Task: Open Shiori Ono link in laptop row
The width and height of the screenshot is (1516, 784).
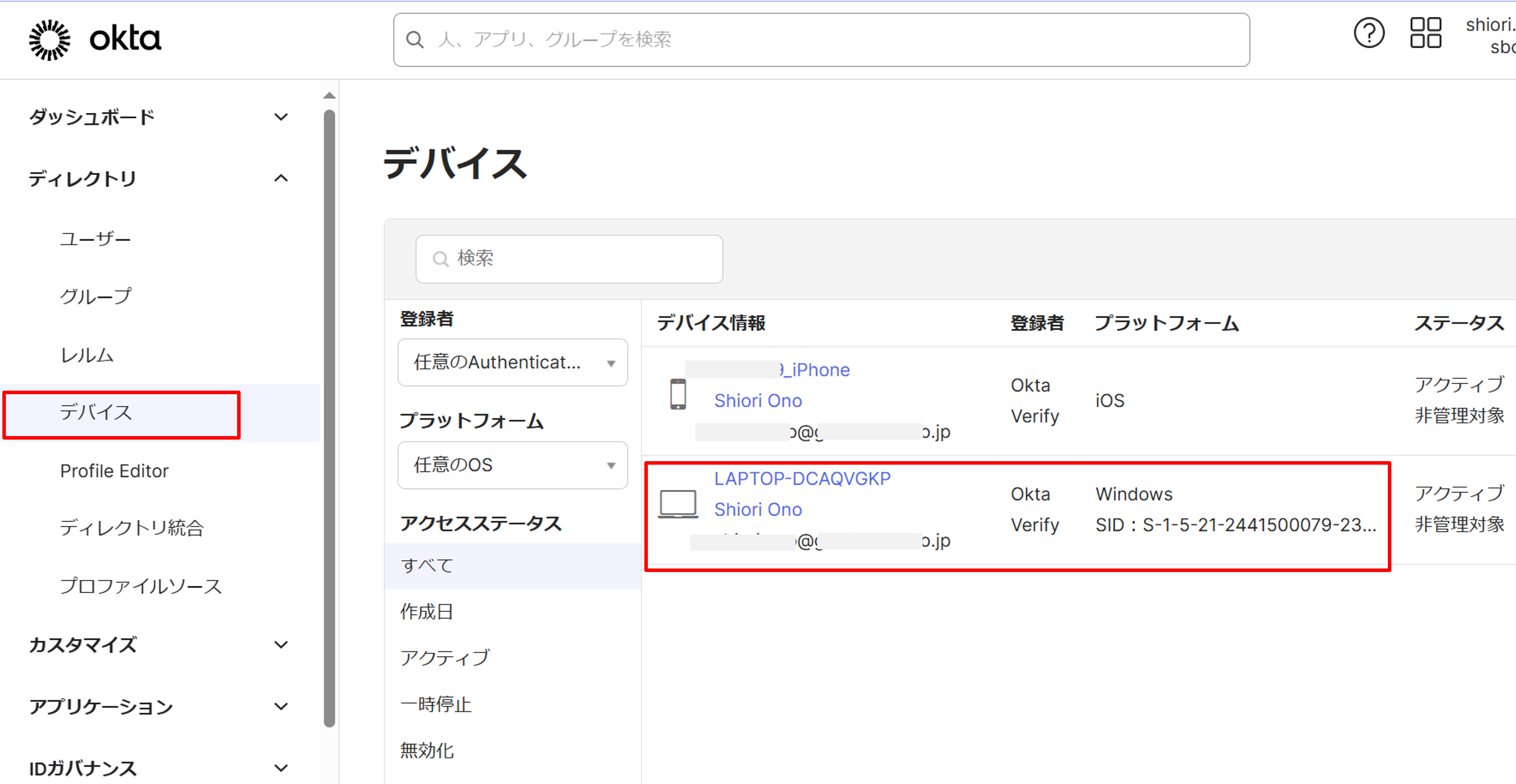Action: click(758, 509)
